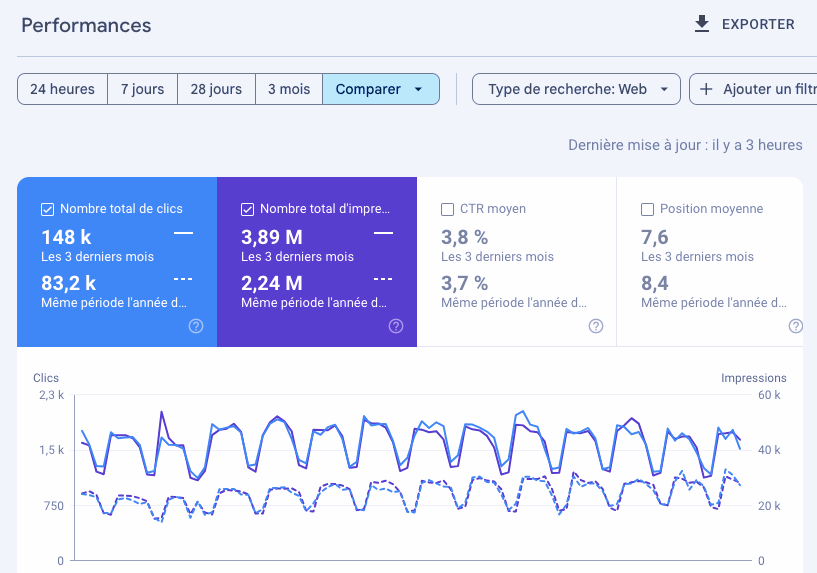The height and width of the screenshot is (573, 817).
Task: Enable the CTR moyen checkbox
Action: coord(447,209)
